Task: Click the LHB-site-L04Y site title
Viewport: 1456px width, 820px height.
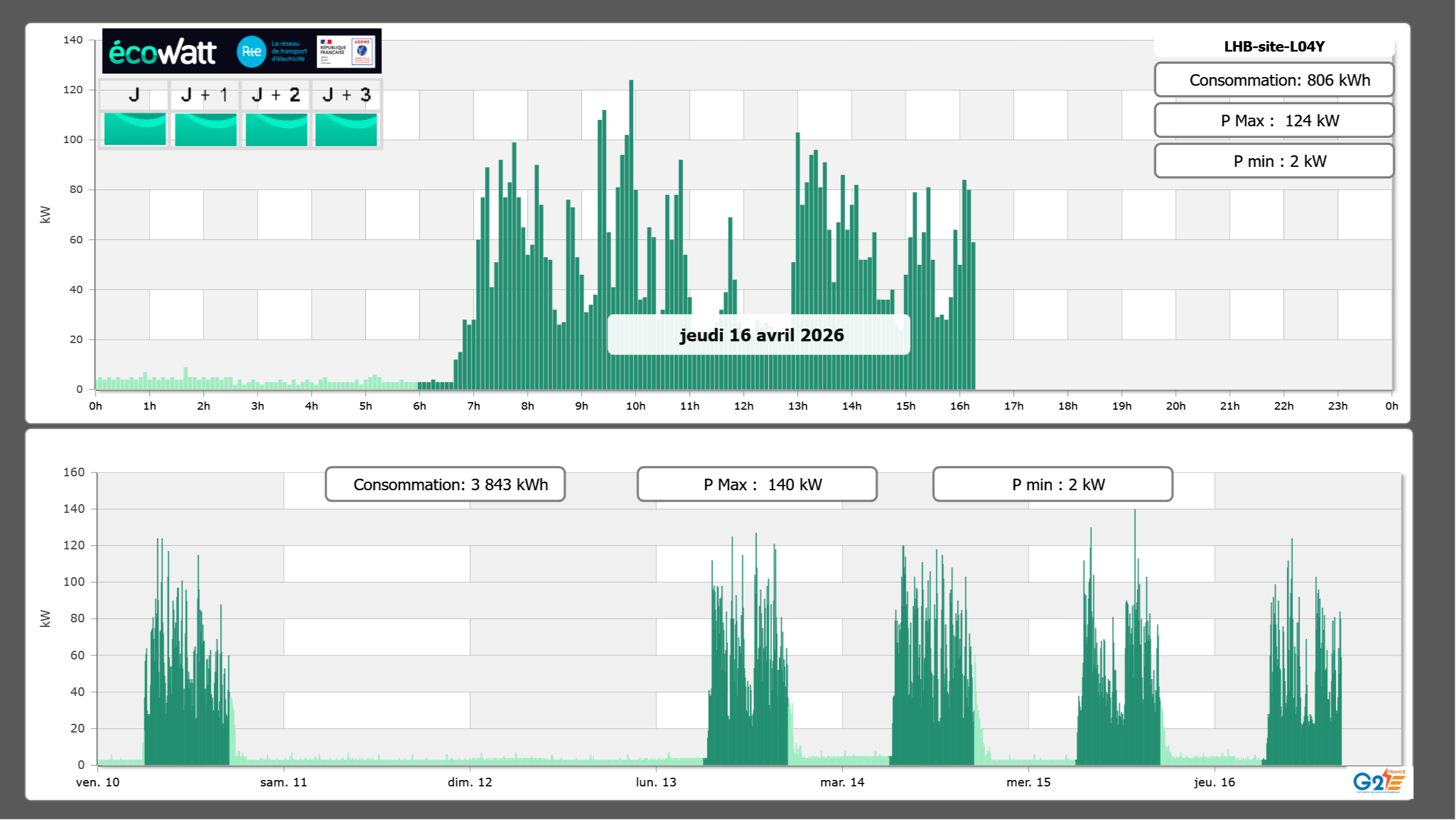Action: [x=1274, y=46]
